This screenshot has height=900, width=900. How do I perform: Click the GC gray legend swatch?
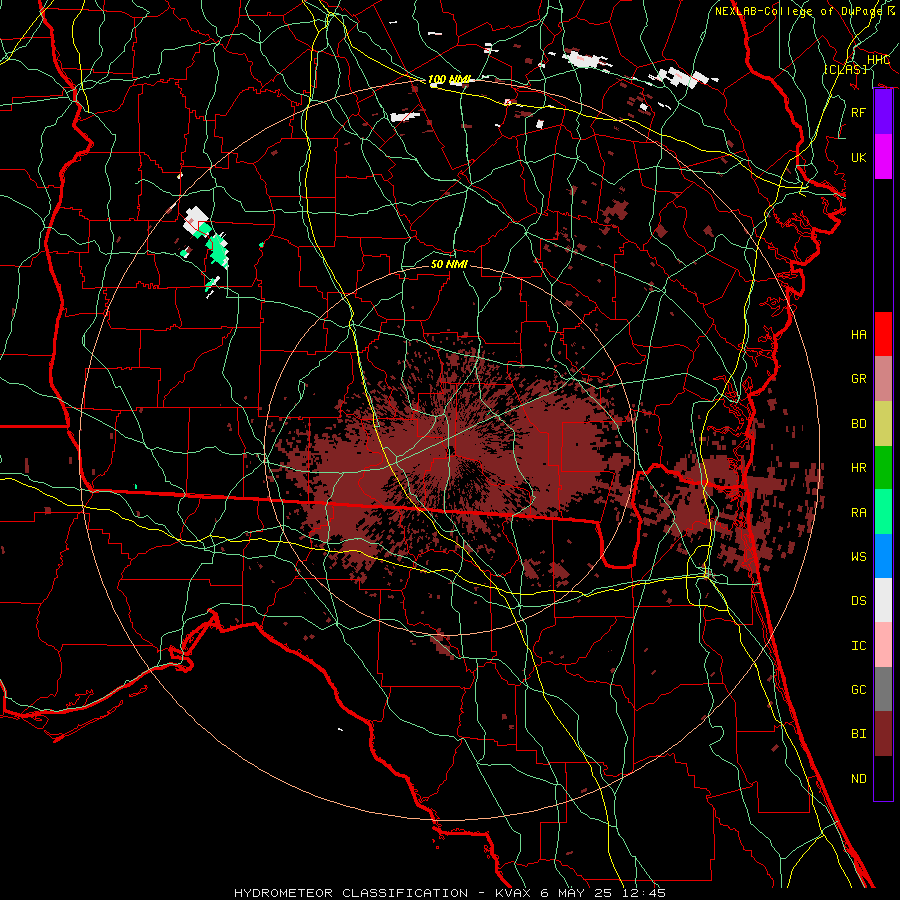(x=883, y=689)
